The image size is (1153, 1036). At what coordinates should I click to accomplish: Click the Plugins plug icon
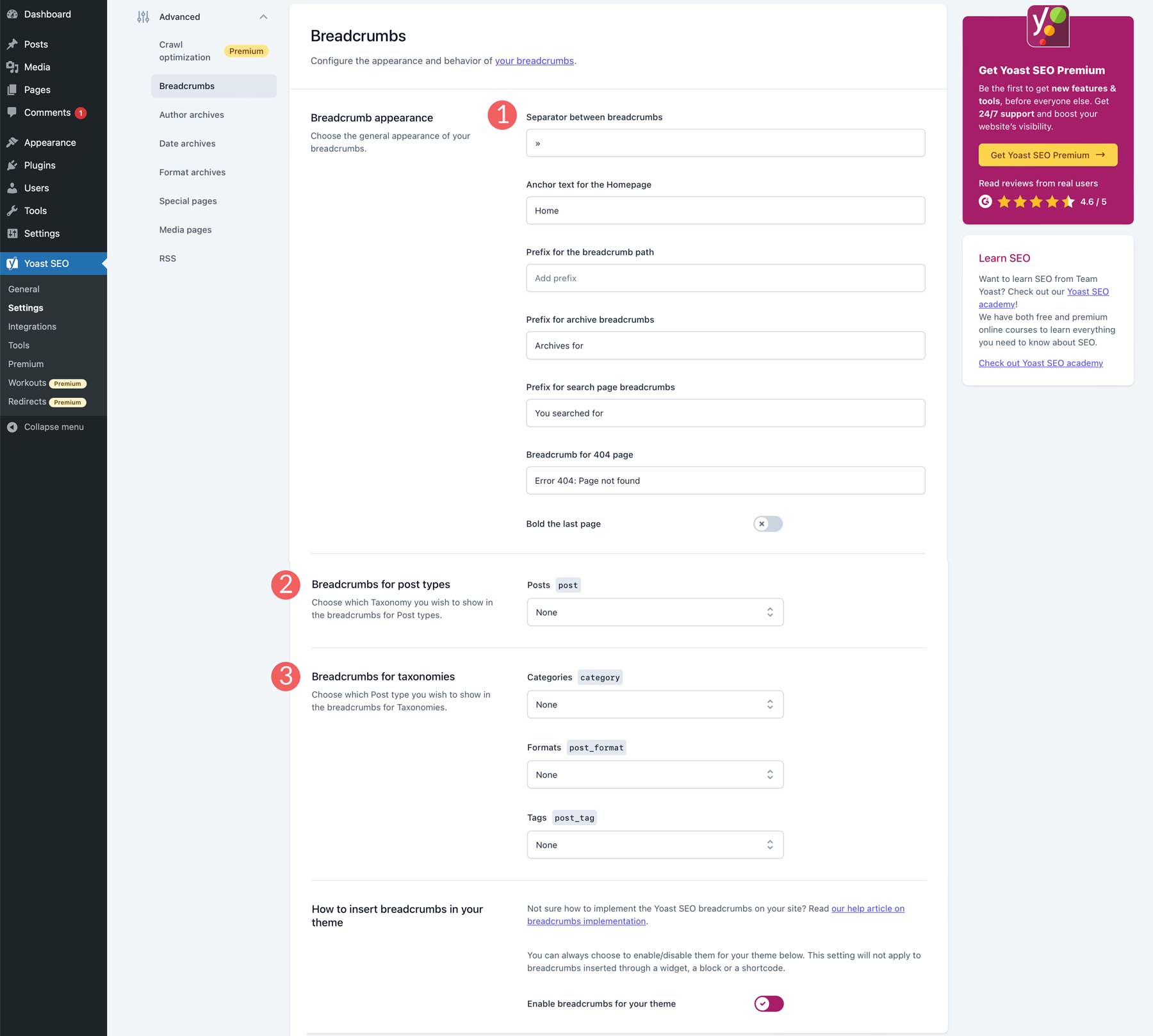pyautogui.click(x=12, y=165)
